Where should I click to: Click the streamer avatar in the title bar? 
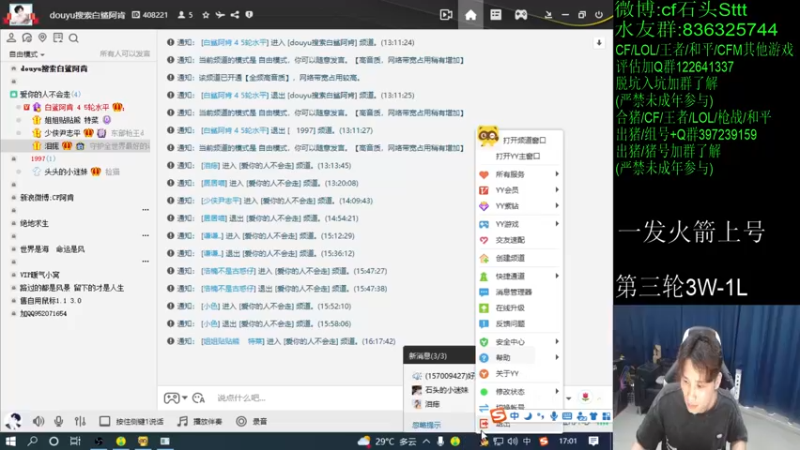[x=21, y=14]
